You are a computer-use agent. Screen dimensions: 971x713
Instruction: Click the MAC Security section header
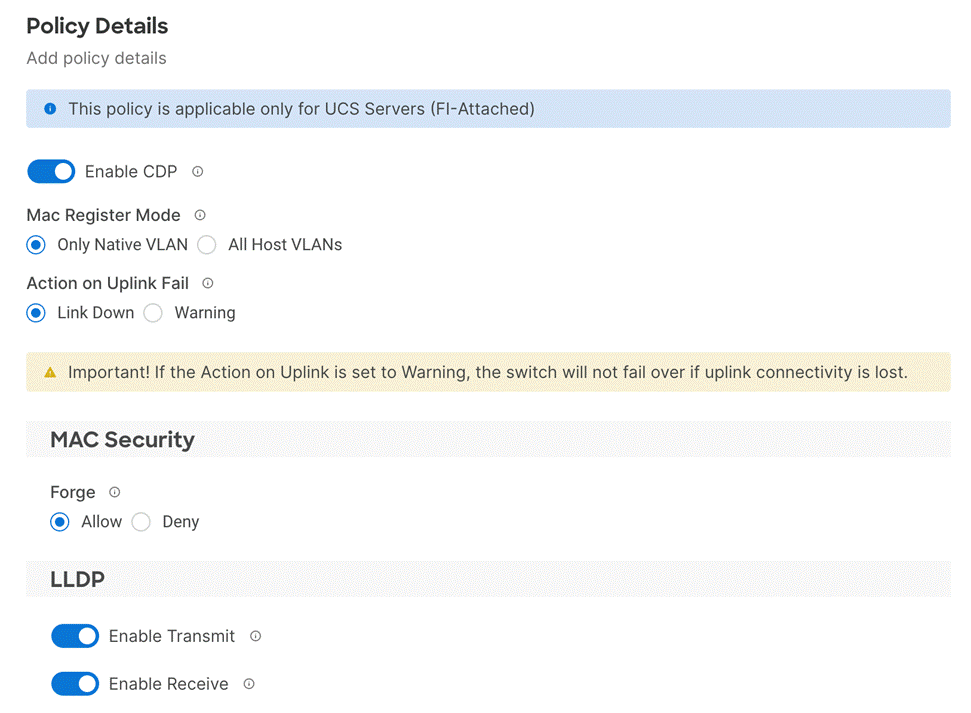point(122,440)
